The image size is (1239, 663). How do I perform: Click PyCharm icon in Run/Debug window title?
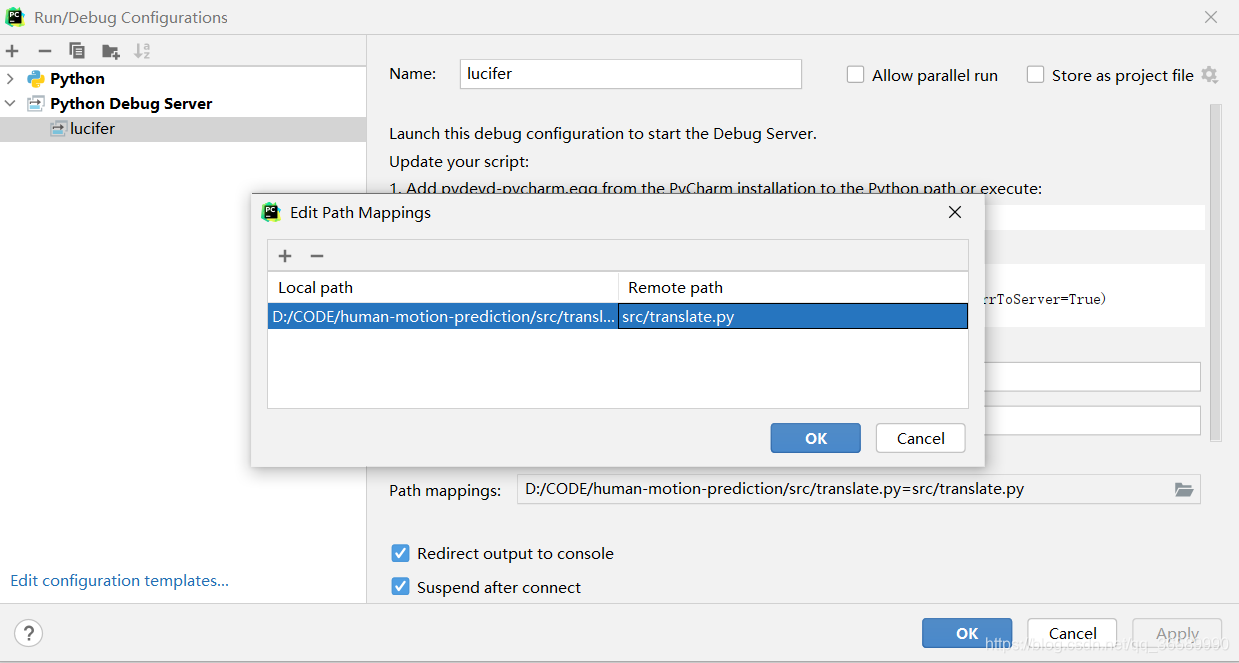[x=15, y=17]
